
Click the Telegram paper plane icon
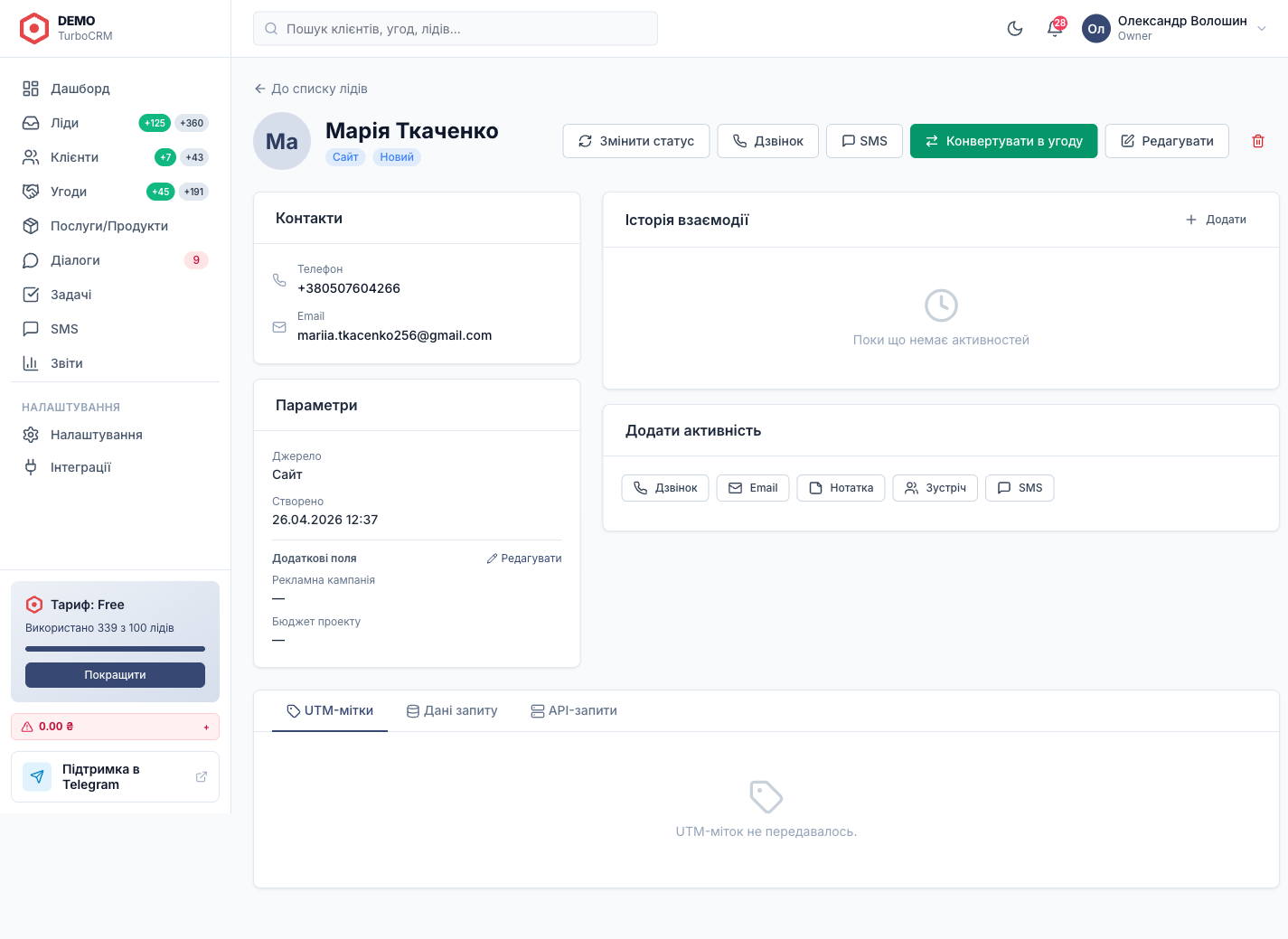point(37,777)
